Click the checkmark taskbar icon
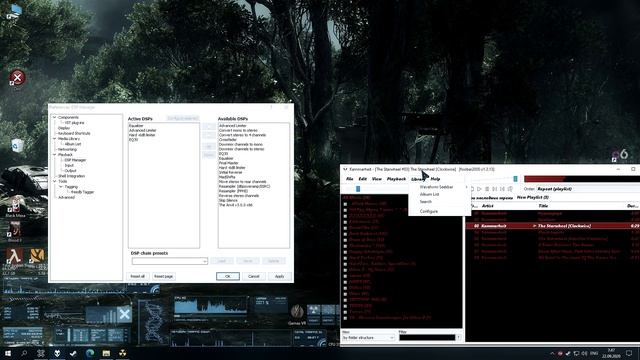 (x=73, y=353)
